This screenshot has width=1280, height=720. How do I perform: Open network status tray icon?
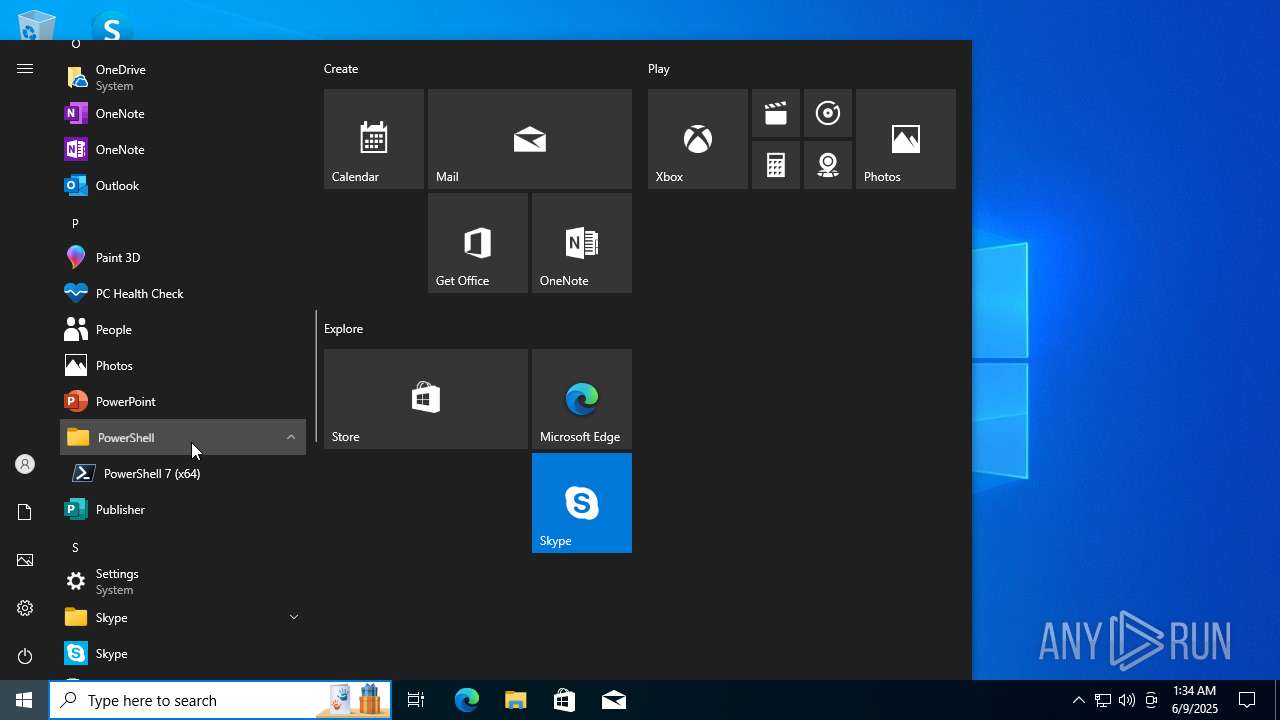click(1102, 700)
